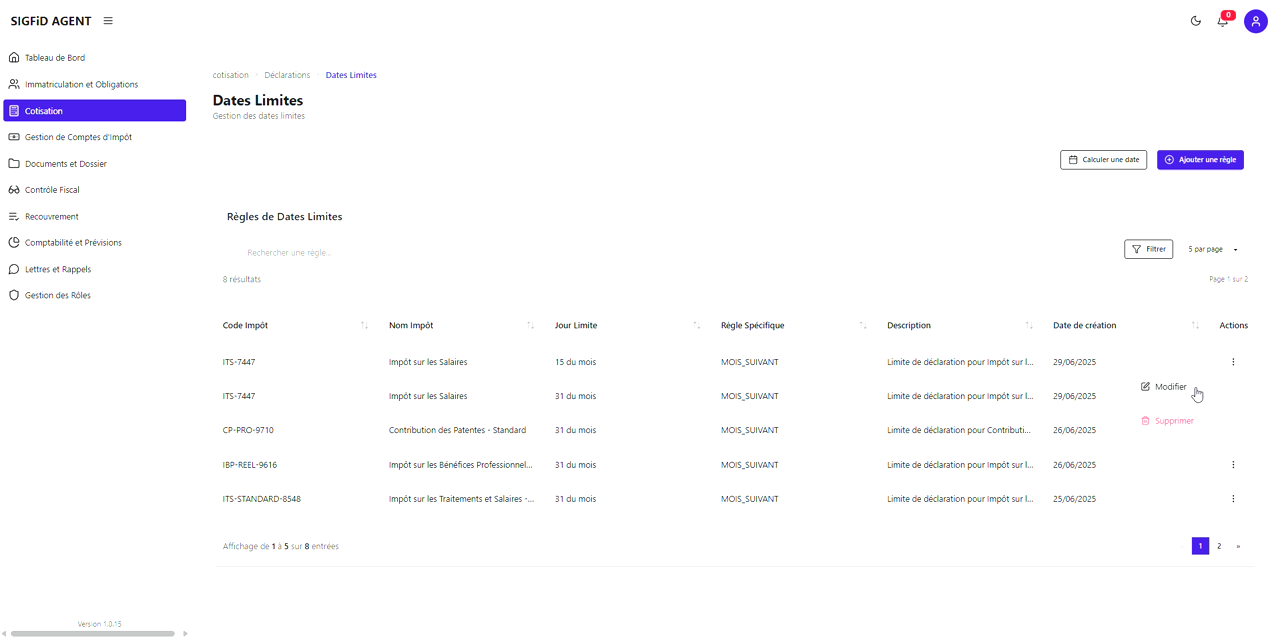This screenshot has height=638, width=1280.
Task: Open the user profile avatar
Action: (x=1255, y=21)
